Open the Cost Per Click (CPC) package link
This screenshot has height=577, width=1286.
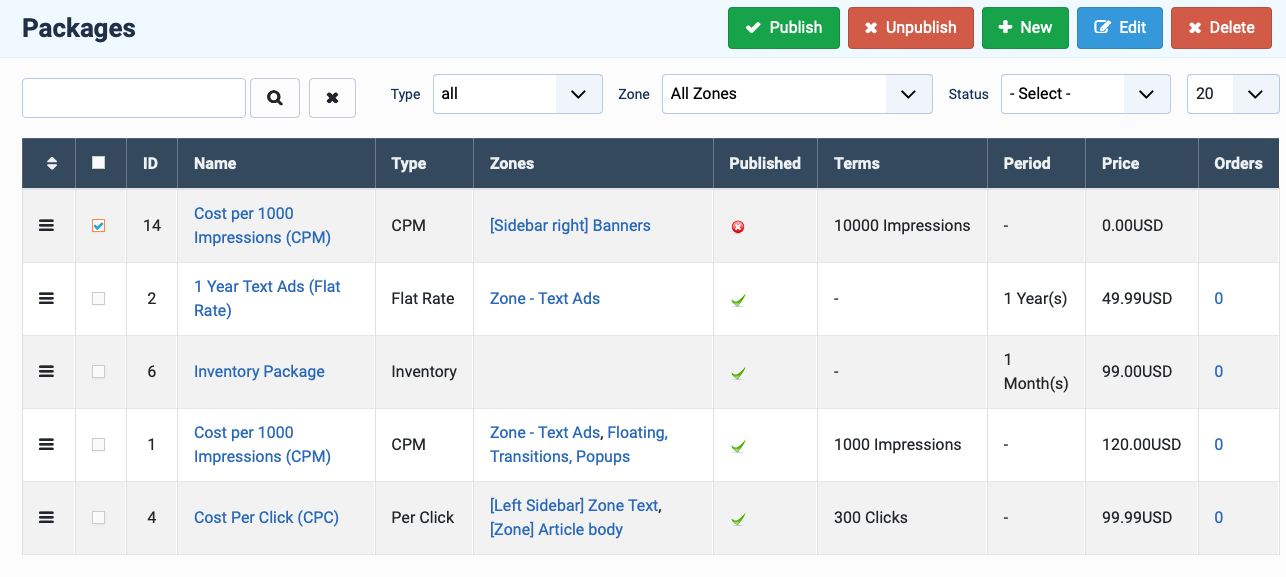pyautogui.click(x=266, y=517)
